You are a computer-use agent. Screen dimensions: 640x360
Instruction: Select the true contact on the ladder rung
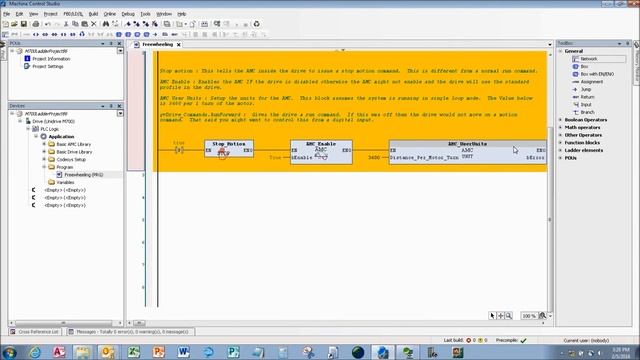pyautogui.click(x=179, y=150)
